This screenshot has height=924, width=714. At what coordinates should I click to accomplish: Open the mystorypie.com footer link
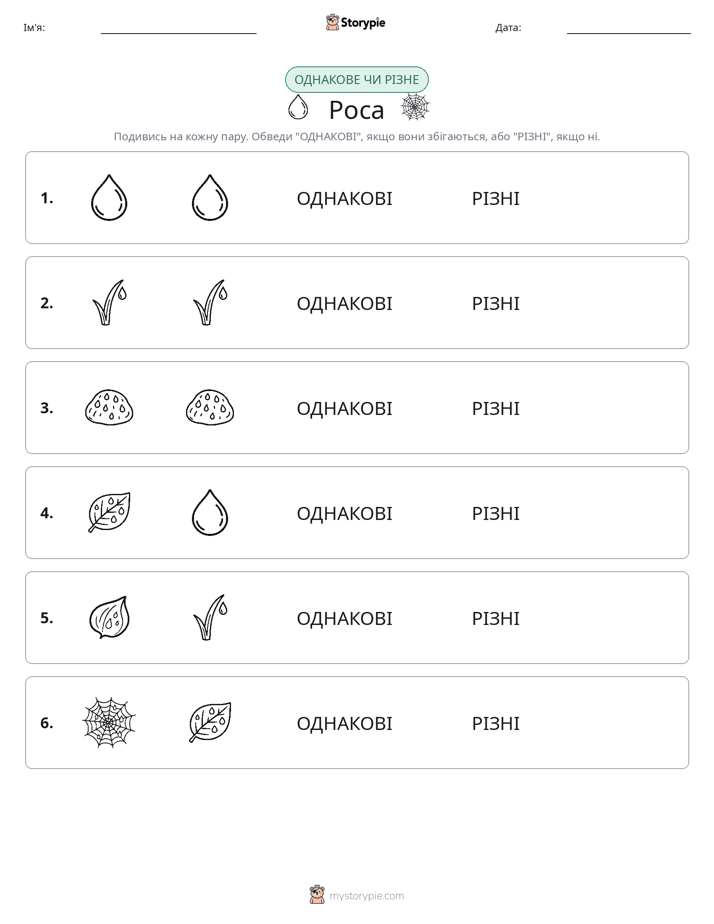click(366, 896)
